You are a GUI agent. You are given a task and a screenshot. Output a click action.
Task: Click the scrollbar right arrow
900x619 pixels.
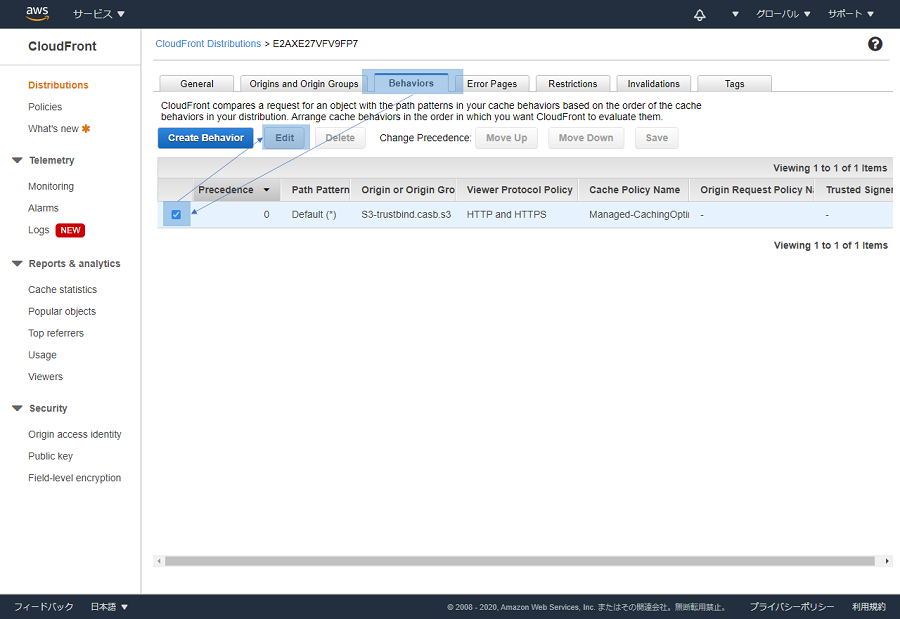(887, 561)
